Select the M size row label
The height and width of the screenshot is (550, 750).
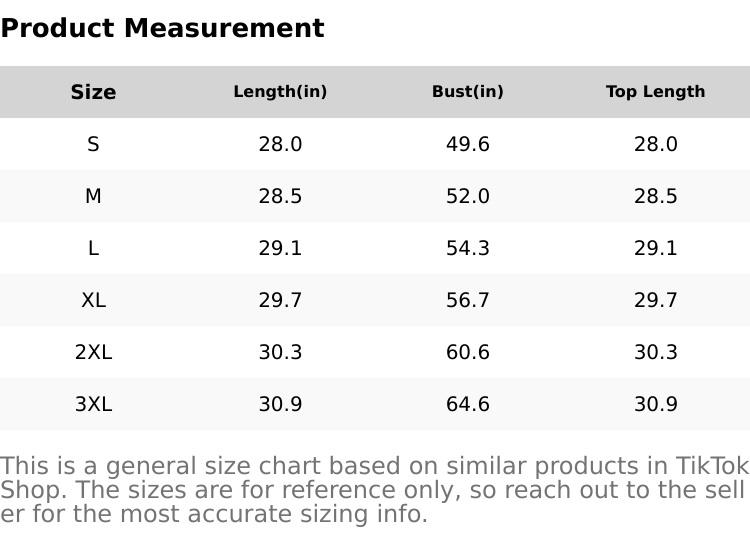93,196
